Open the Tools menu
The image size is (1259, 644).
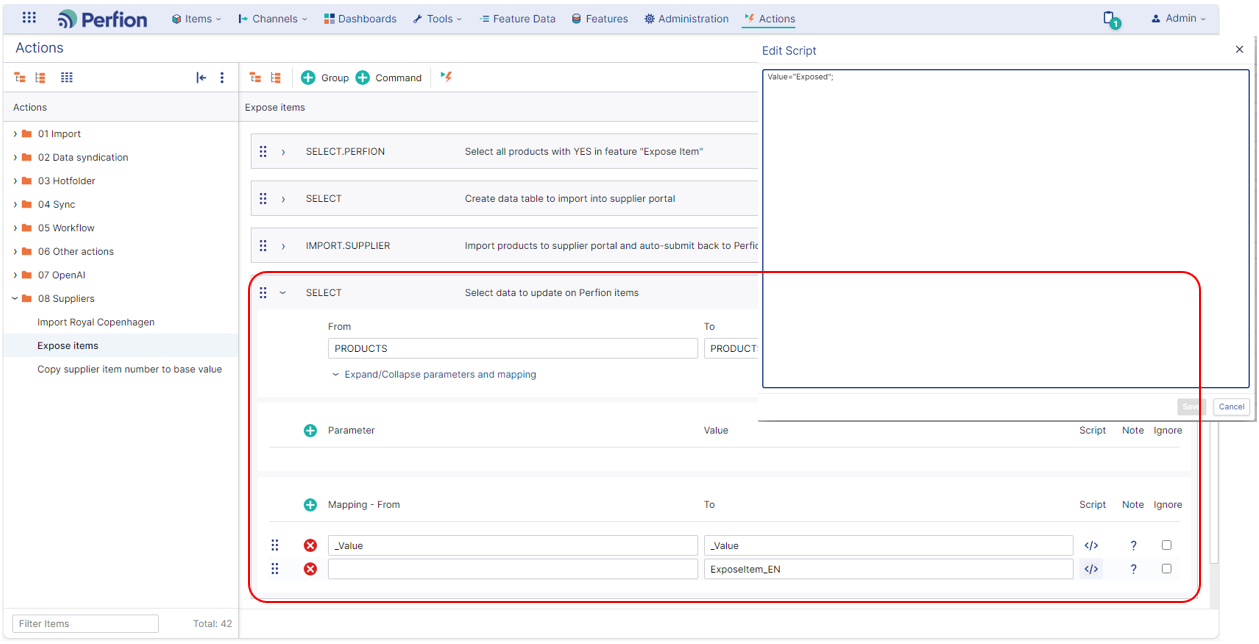coord(438,19)
